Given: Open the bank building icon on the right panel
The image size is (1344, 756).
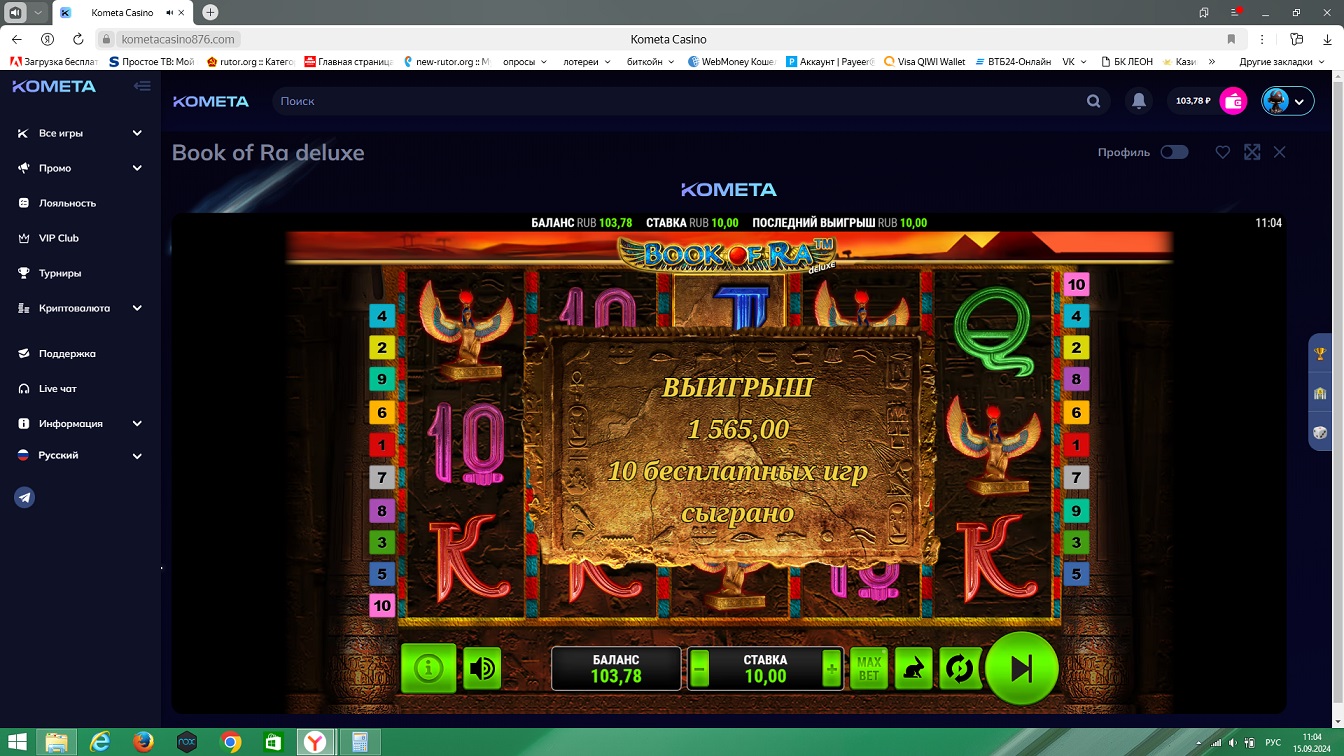Looking at the screenshot, I should pyautogui.click(x=1320, y=393).
